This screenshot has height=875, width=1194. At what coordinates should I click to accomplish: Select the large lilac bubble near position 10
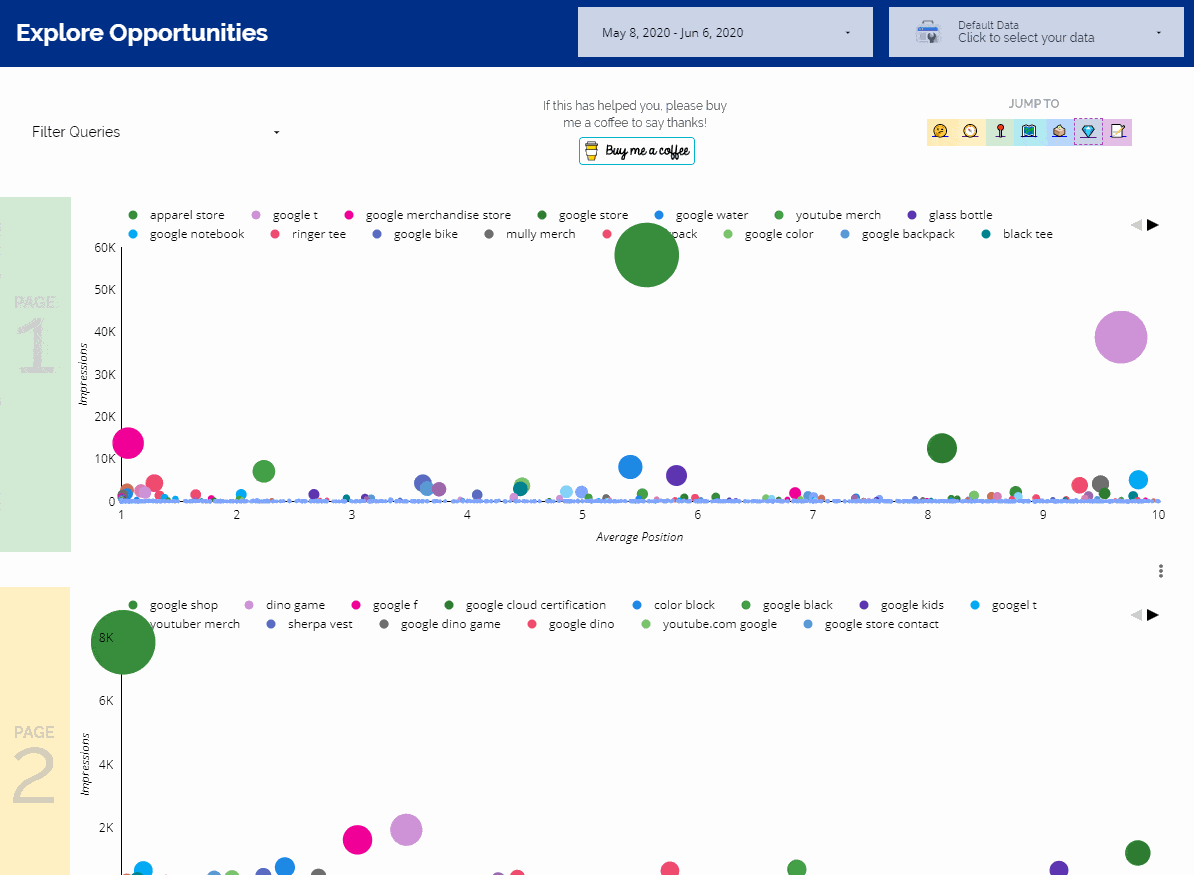coord(1121,337)
